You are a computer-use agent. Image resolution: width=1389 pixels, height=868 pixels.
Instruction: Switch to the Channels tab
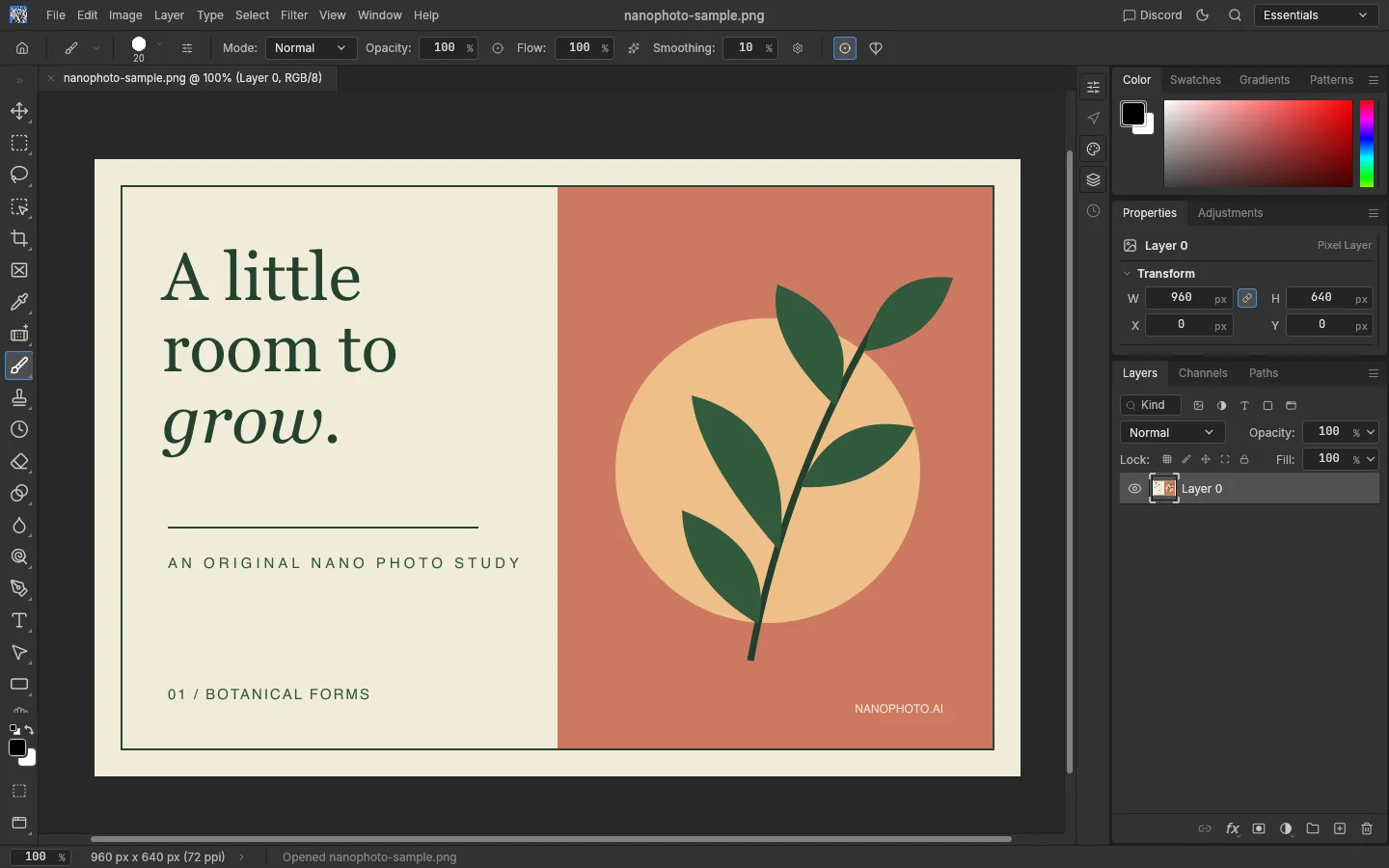[1203, 373]
